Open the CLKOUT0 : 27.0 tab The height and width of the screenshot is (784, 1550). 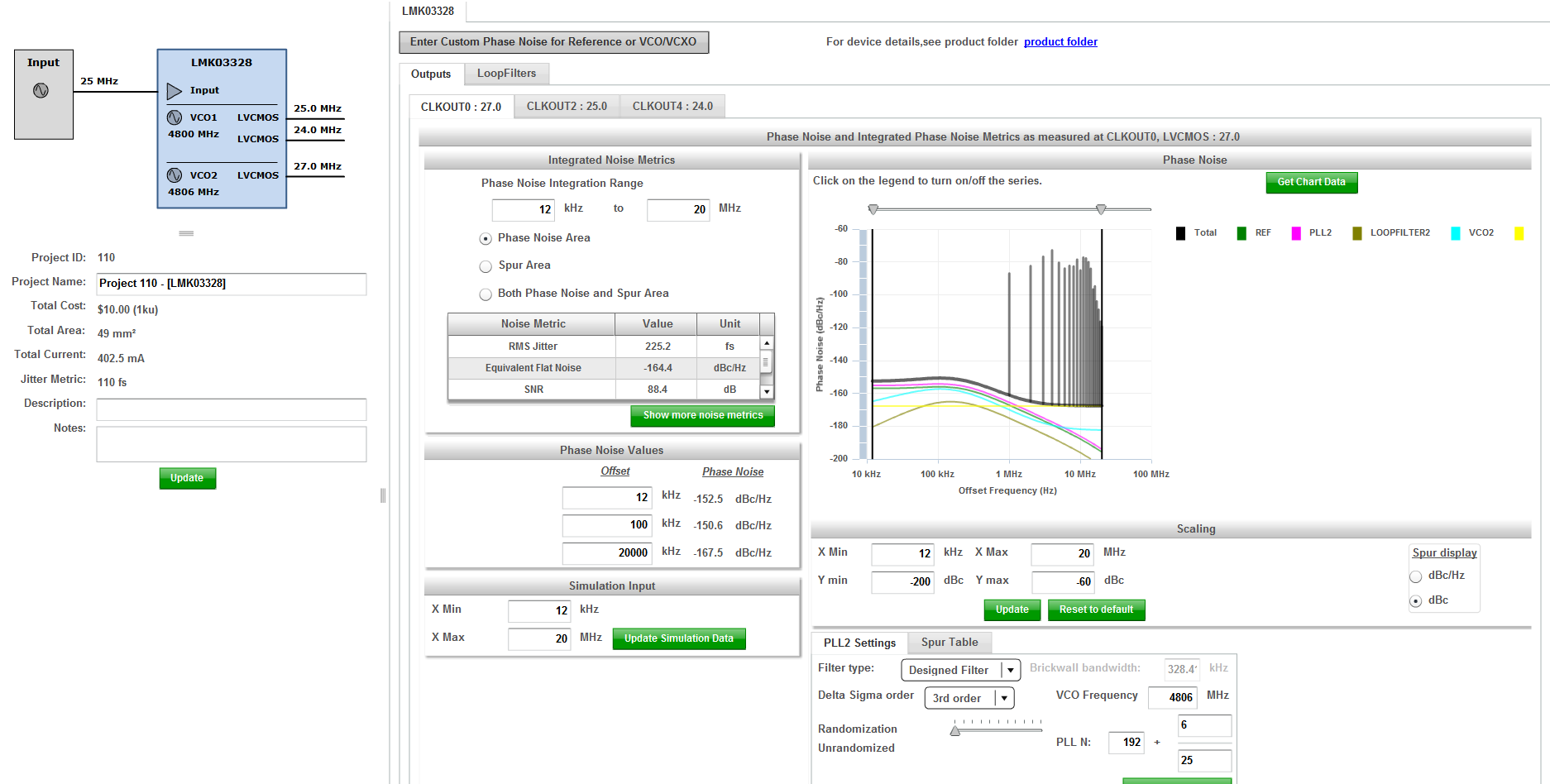(x=462, y=107)
